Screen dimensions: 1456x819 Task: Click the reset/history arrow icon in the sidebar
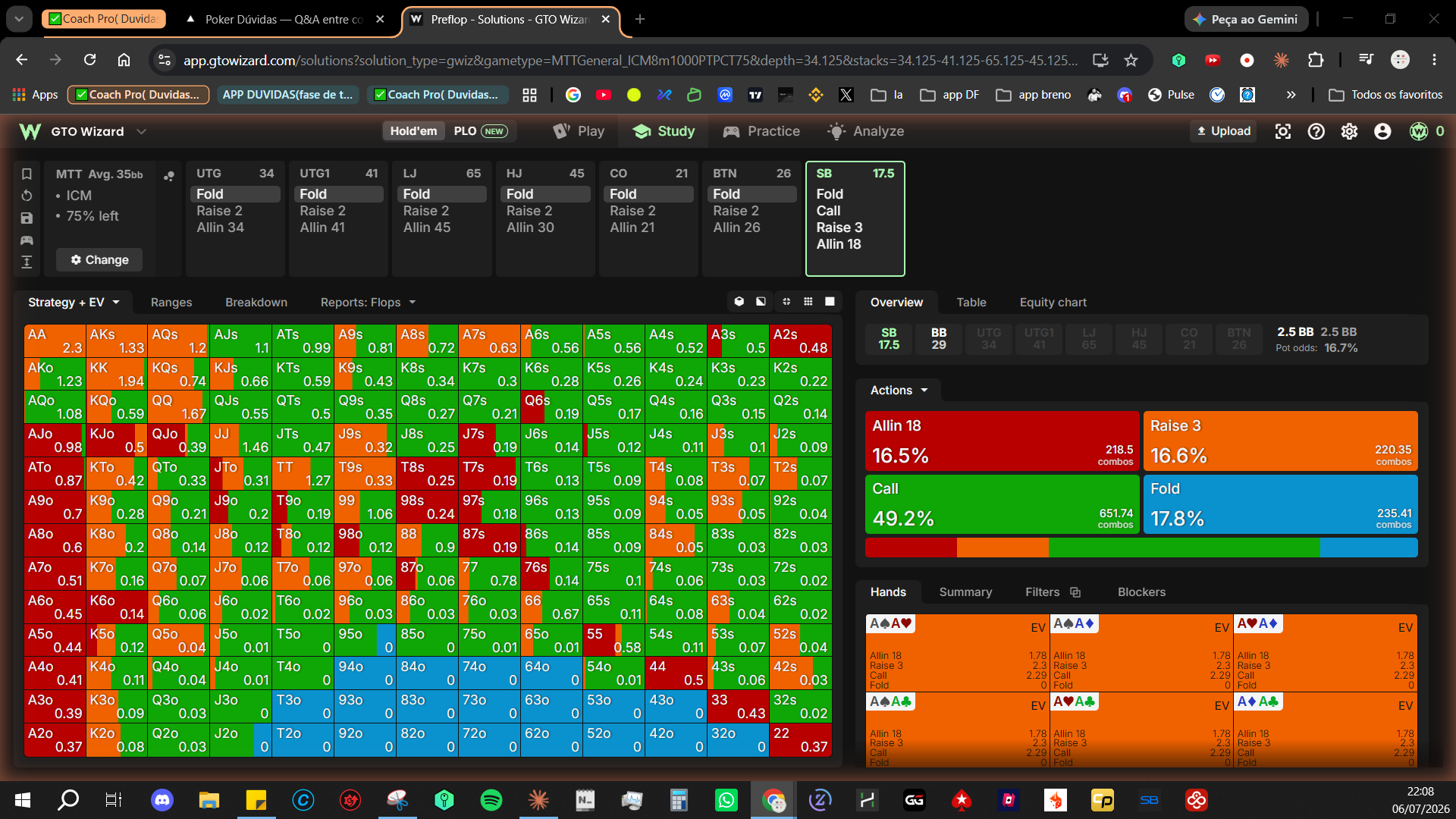[27, 196]
